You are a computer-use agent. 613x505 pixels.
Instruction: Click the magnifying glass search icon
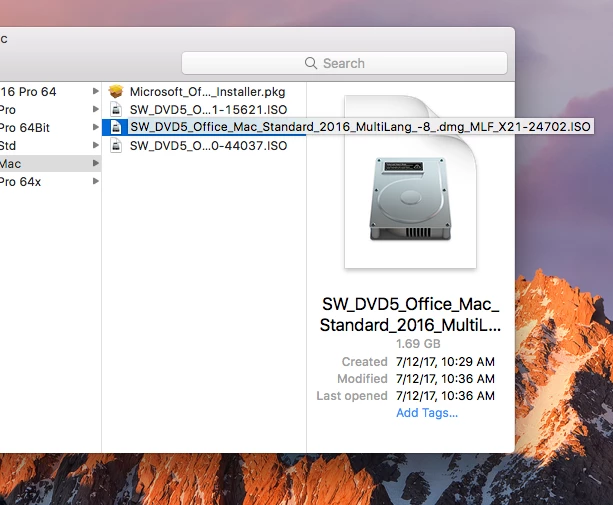point(311,63)
